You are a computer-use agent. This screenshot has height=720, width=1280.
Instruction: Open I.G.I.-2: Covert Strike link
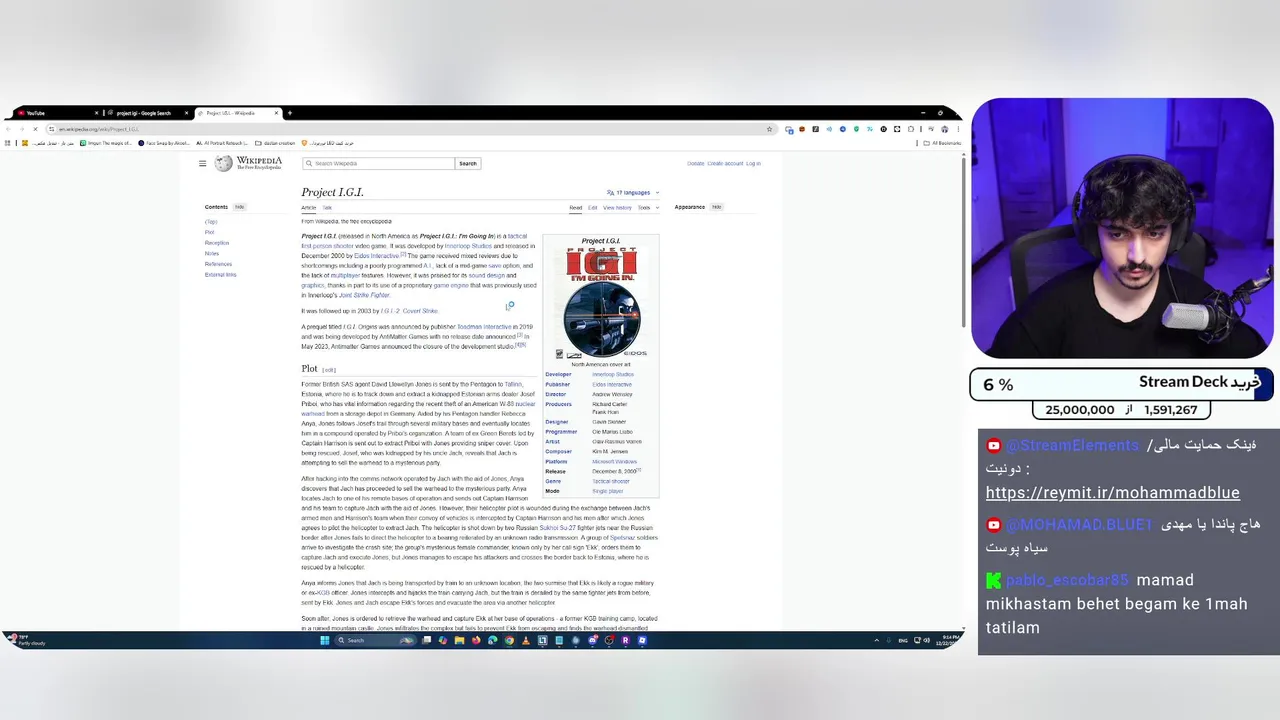click(x=409, y=311)
